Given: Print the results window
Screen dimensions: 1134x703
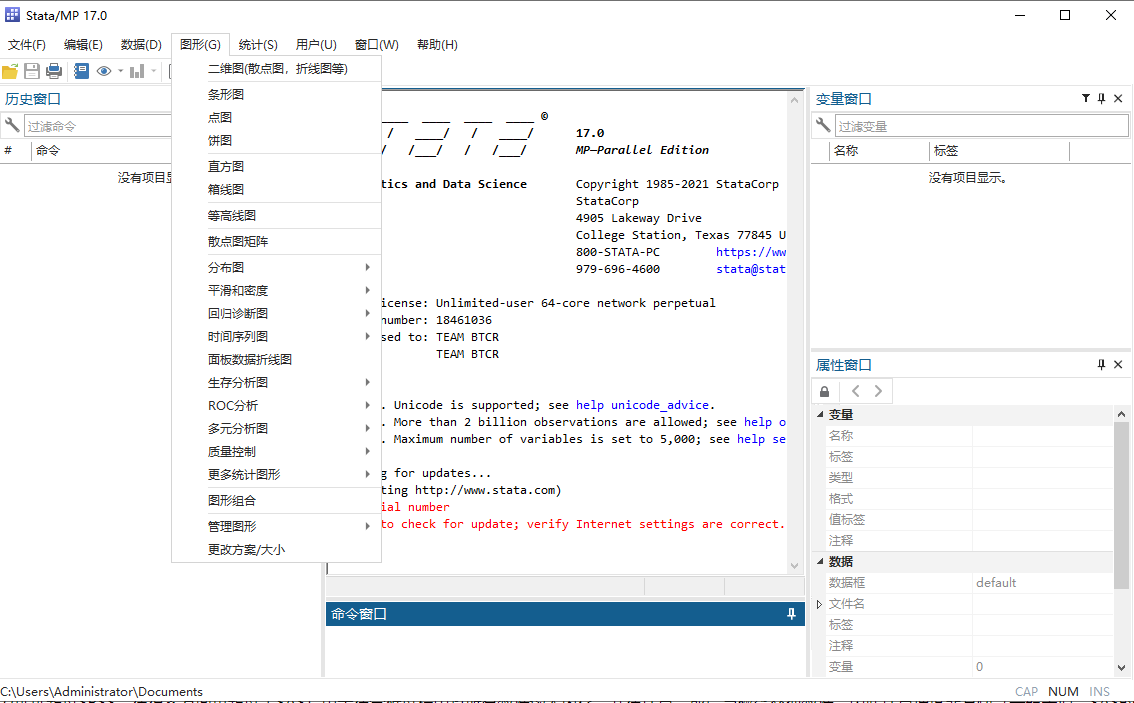Looking at the screenshot, I should point(53,71).
